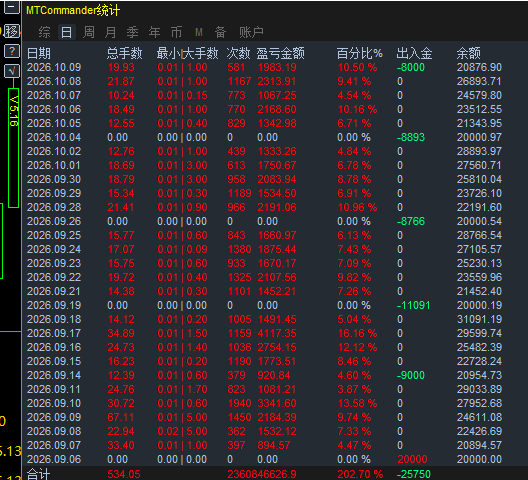Click balance 20000.00
The width and height of the screenshot is (528, 480).
click(479, 459)
